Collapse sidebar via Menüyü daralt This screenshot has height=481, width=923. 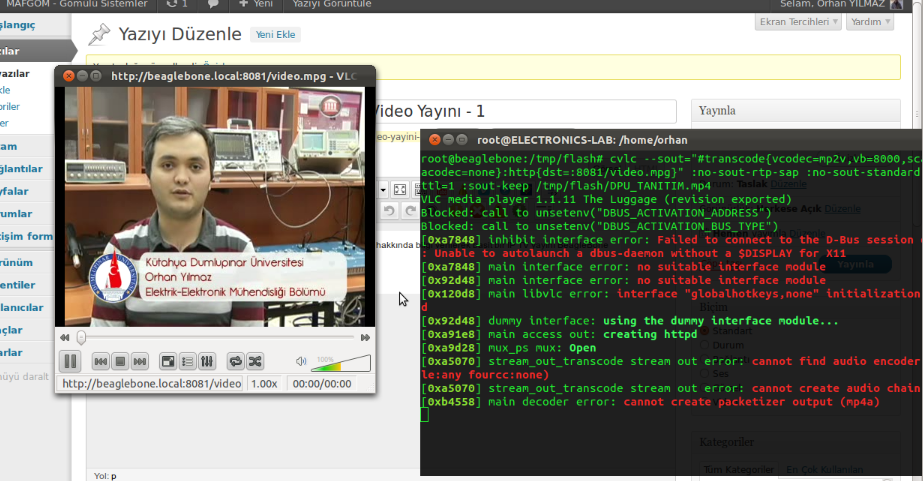(x=25, y=376)
